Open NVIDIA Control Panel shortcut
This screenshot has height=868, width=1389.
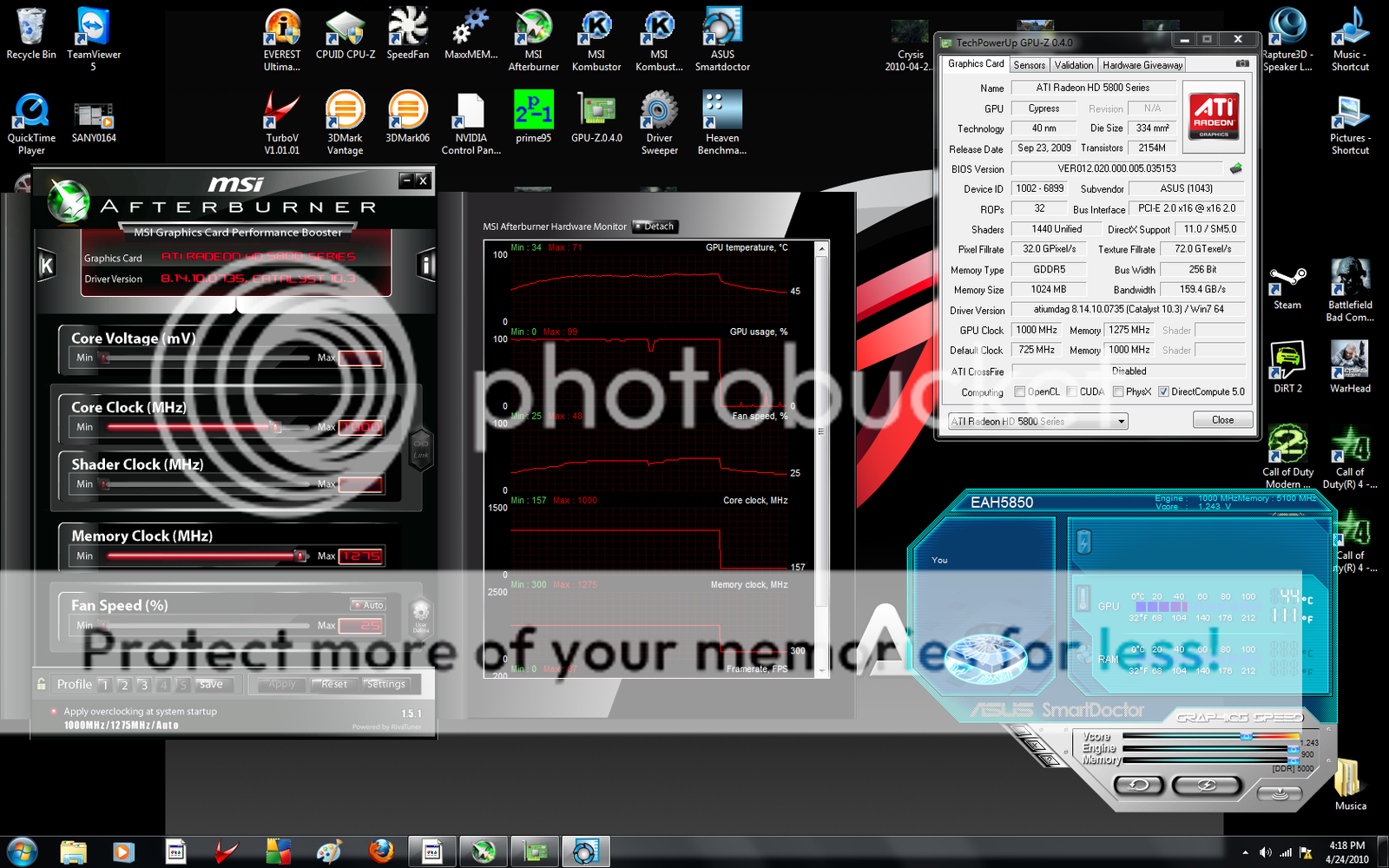click(x=471, y=123)
